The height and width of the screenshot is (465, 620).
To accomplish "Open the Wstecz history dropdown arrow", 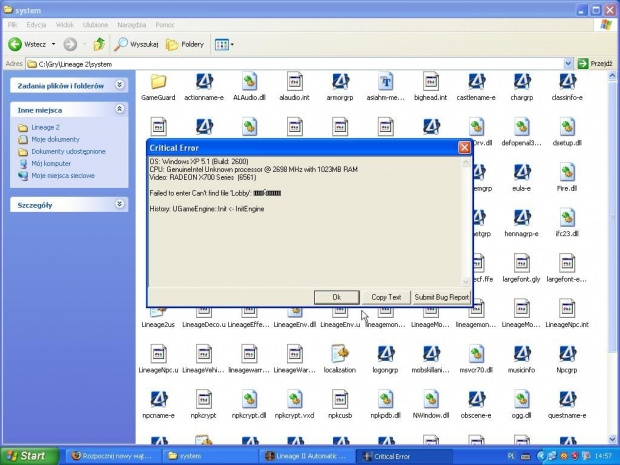I will pos(53,44).
